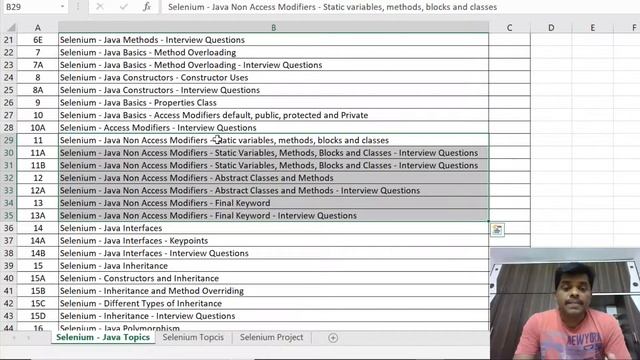Click cell 'Static variables, methods, blocks and classes' row 29
This screenshot has height=360, width=640.
(x=273, y=140)
